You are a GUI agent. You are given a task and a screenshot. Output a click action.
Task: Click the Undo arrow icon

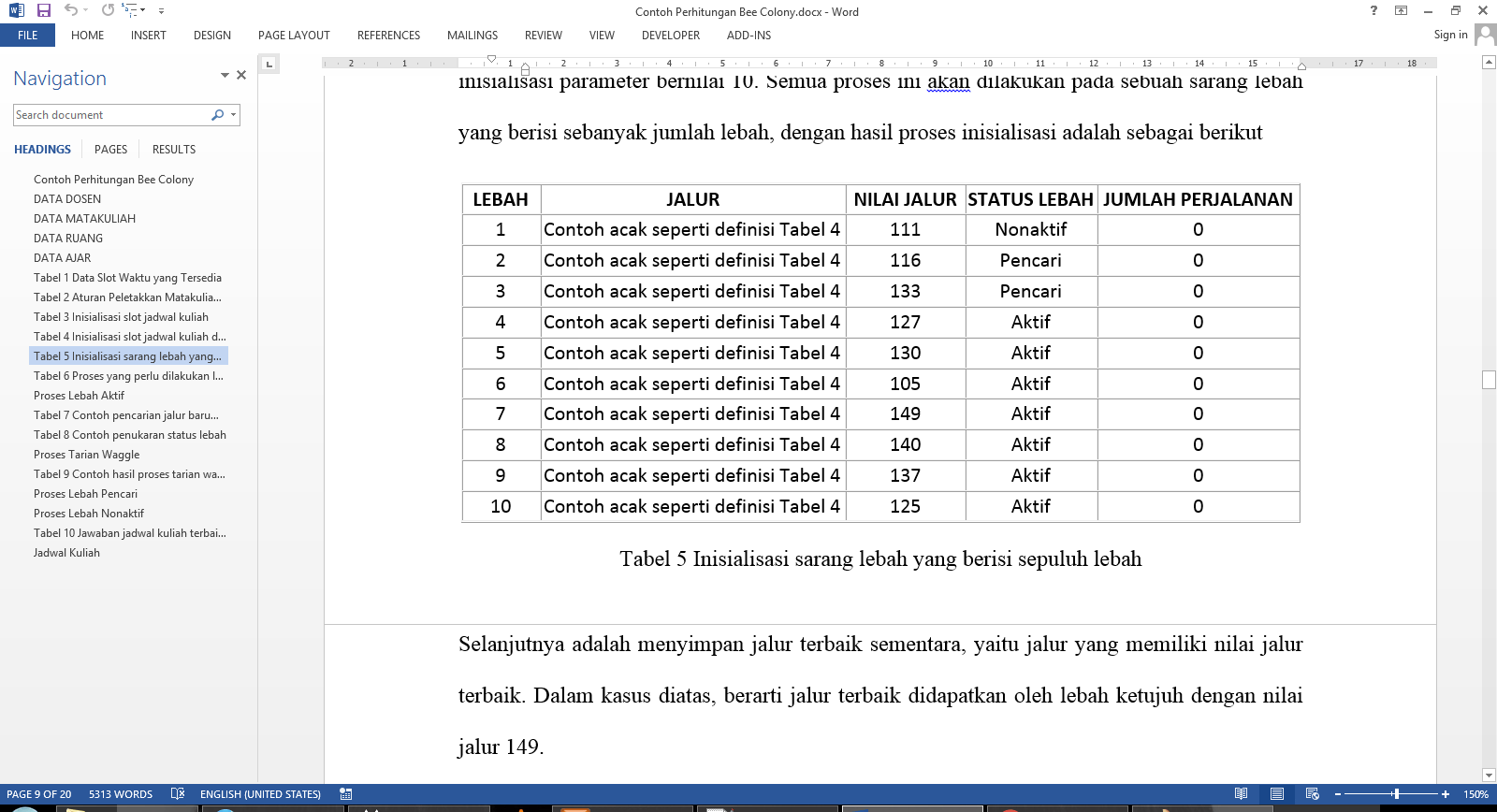[70, 10]
